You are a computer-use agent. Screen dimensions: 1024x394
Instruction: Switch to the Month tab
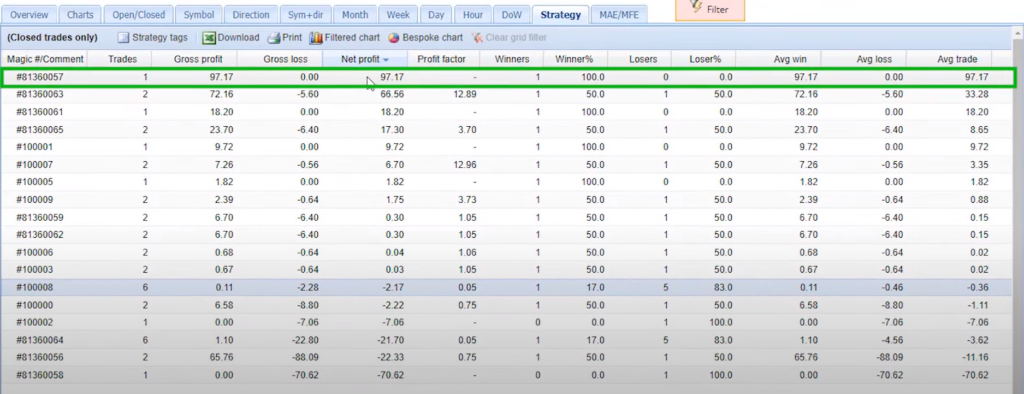coord(355,14)
